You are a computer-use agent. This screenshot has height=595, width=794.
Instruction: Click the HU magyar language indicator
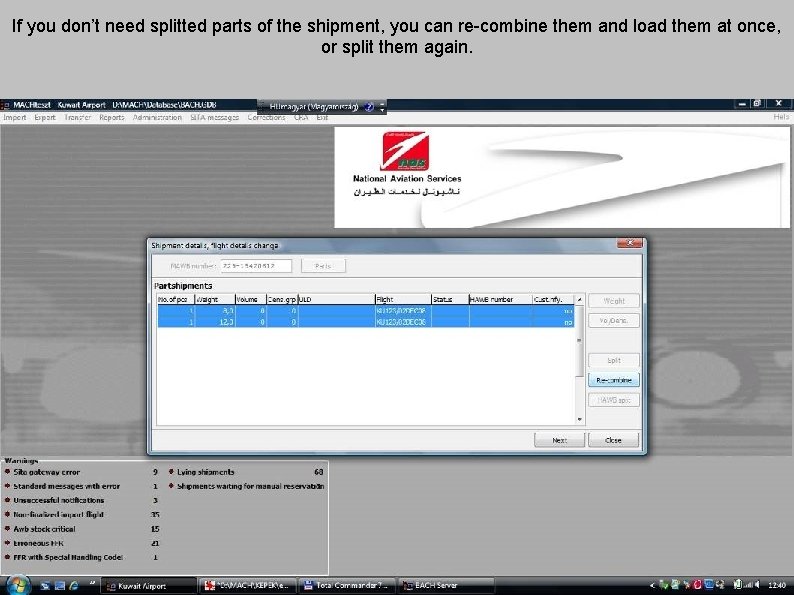pyautogui.click(x=314, y=107)
